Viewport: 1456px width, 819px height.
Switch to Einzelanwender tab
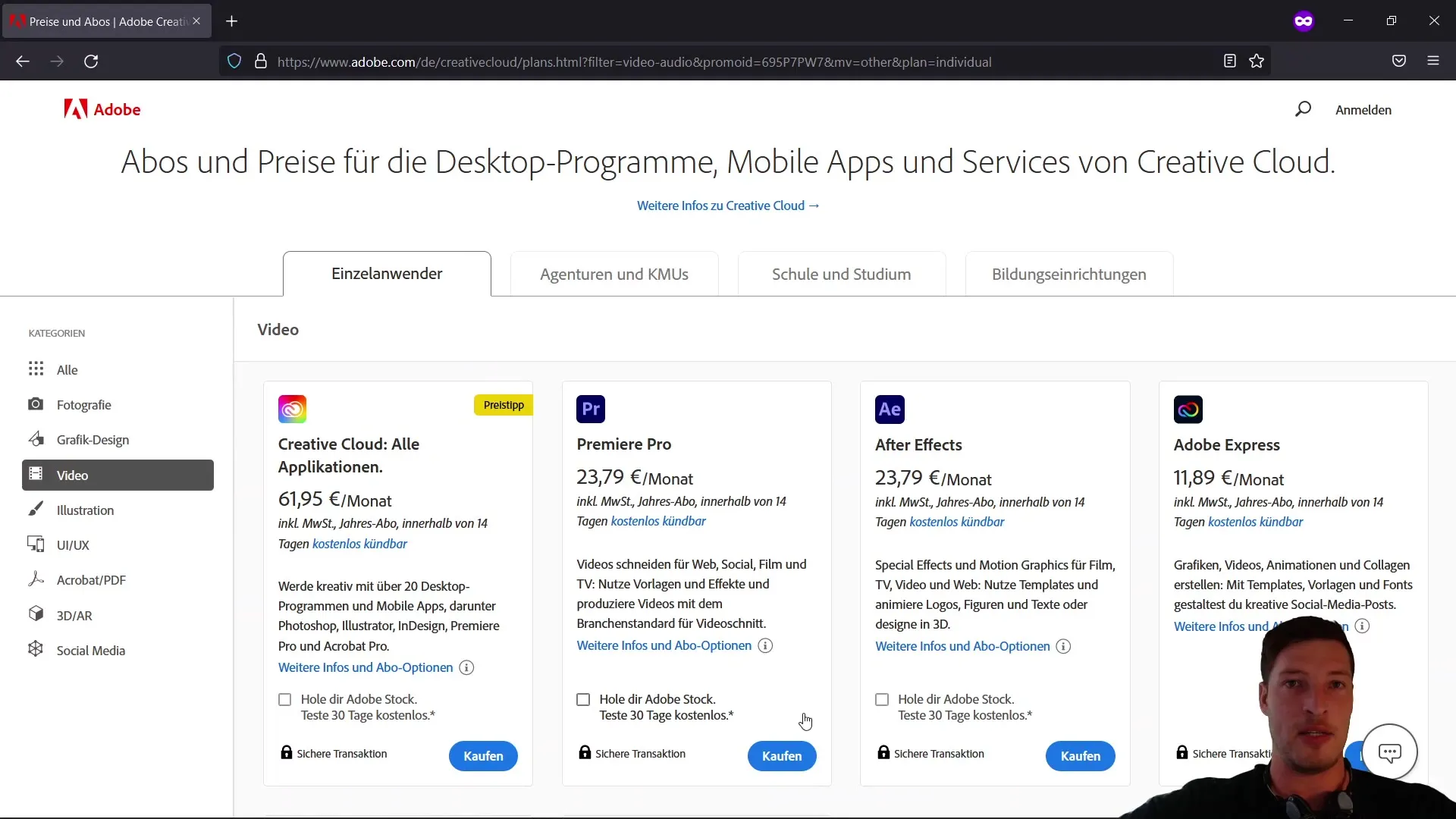(x=387, y=274)
